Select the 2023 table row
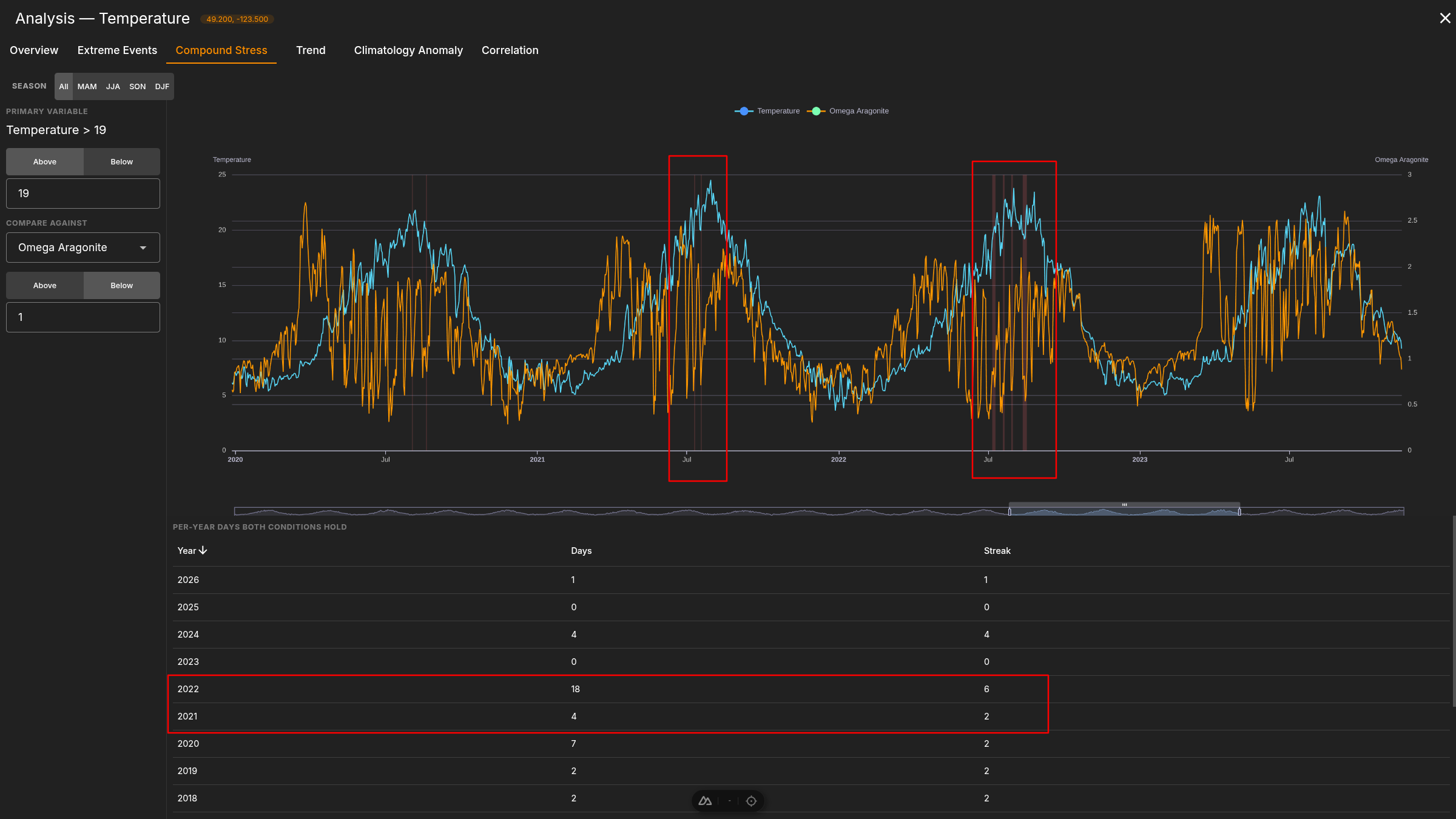Screen dimensions: 1456x819 click(x=811, y=662)
